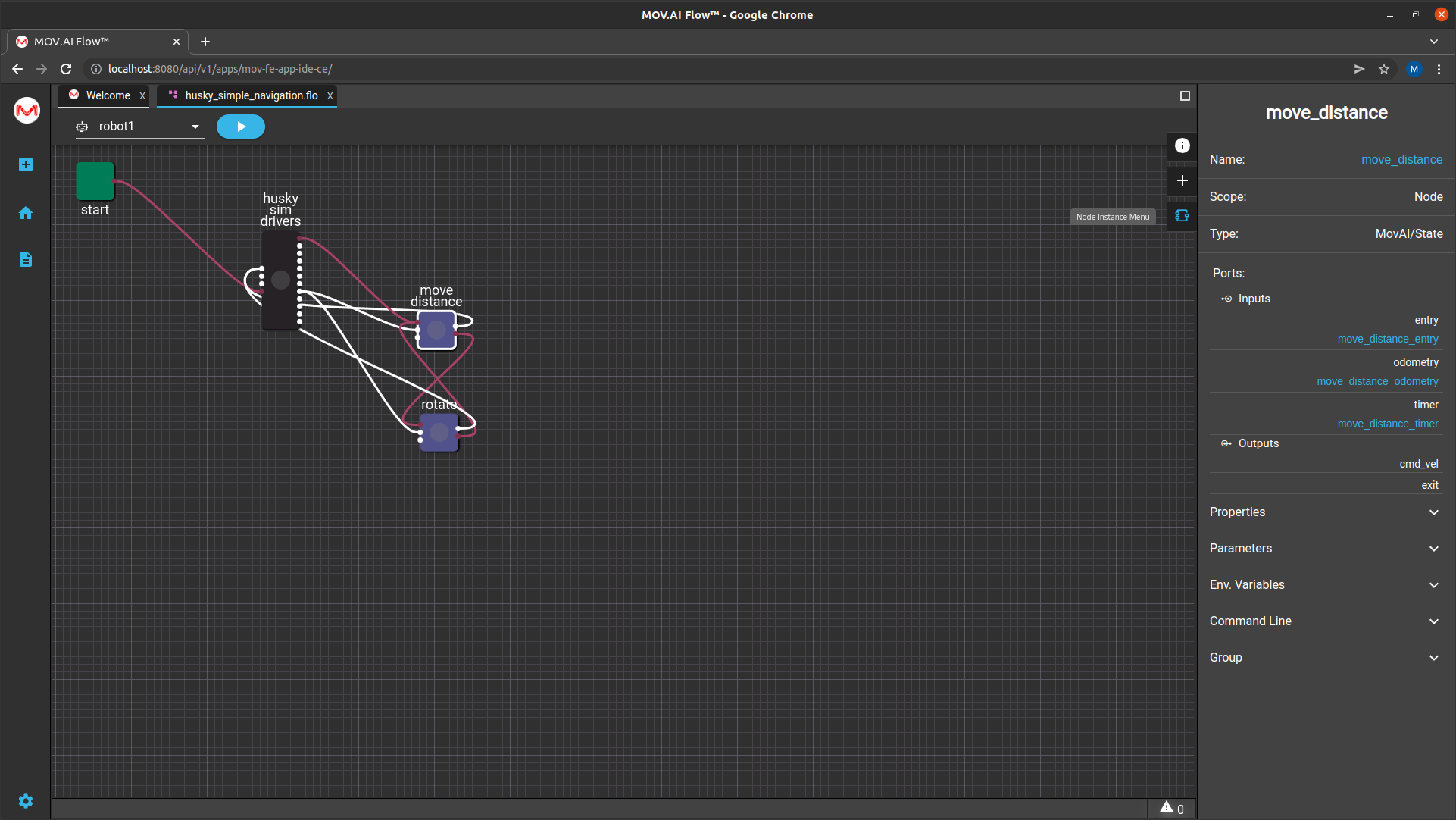Go forward in Chrome

[x=42, y=69]
